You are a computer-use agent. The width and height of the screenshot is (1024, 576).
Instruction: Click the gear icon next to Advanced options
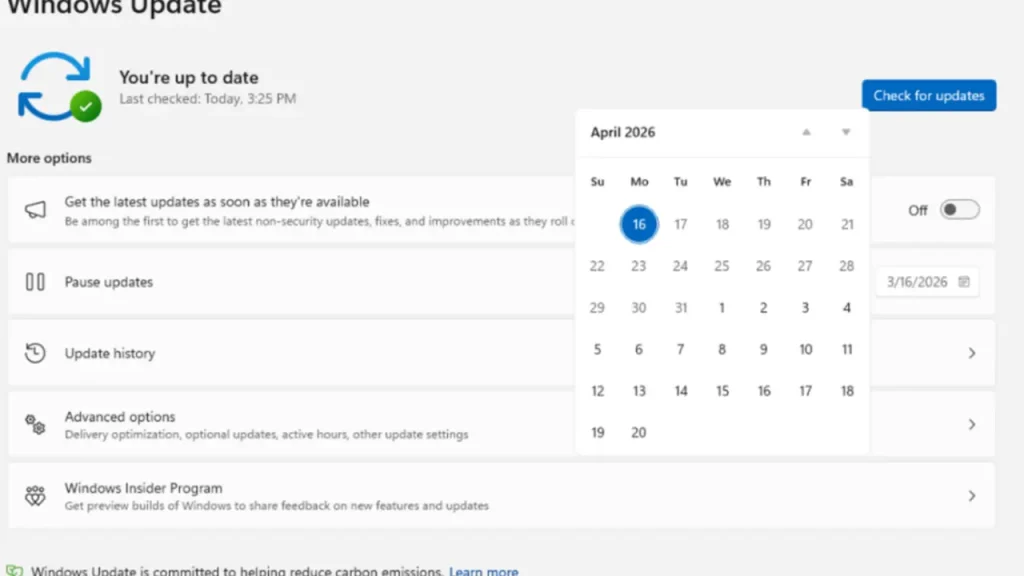coord(34,424)
